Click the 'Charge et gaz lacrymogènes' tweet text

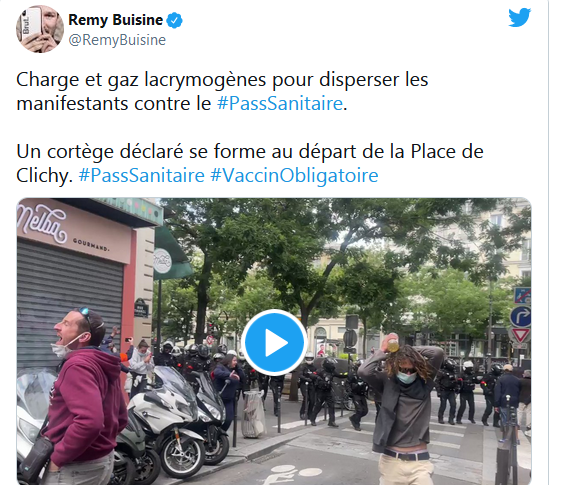(x=222, y=91)
